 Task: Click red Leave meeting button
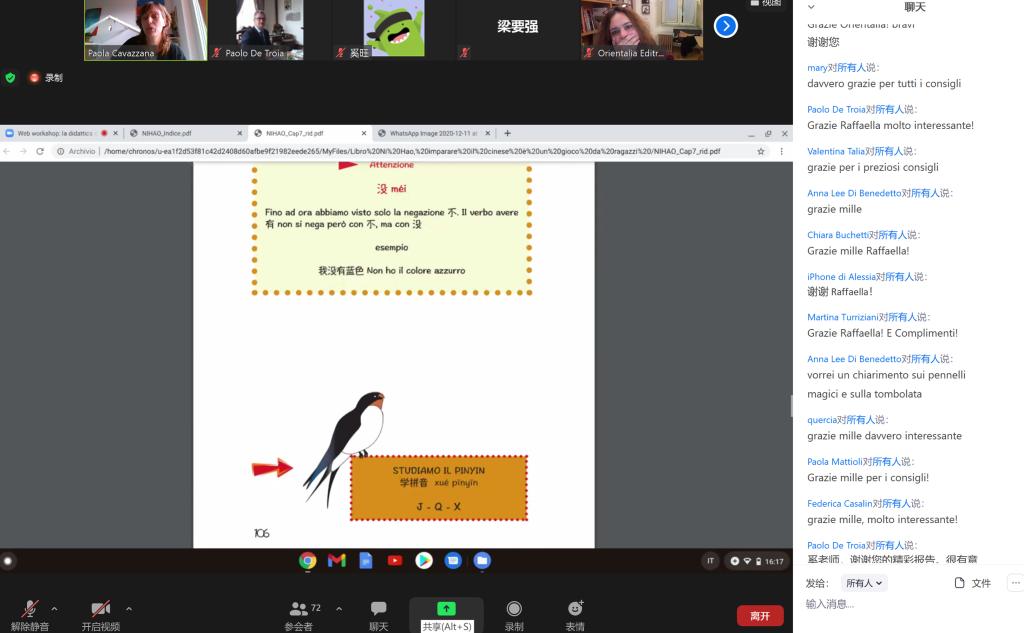tap(760, 615)
